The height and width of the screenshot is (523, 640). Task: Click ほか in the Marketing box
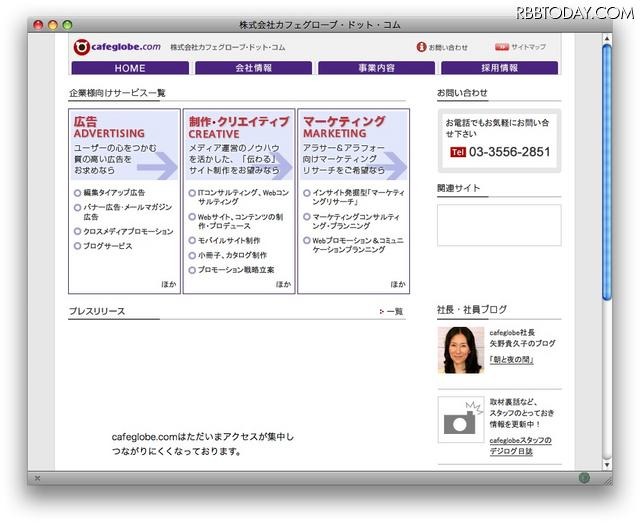(398, 284)
